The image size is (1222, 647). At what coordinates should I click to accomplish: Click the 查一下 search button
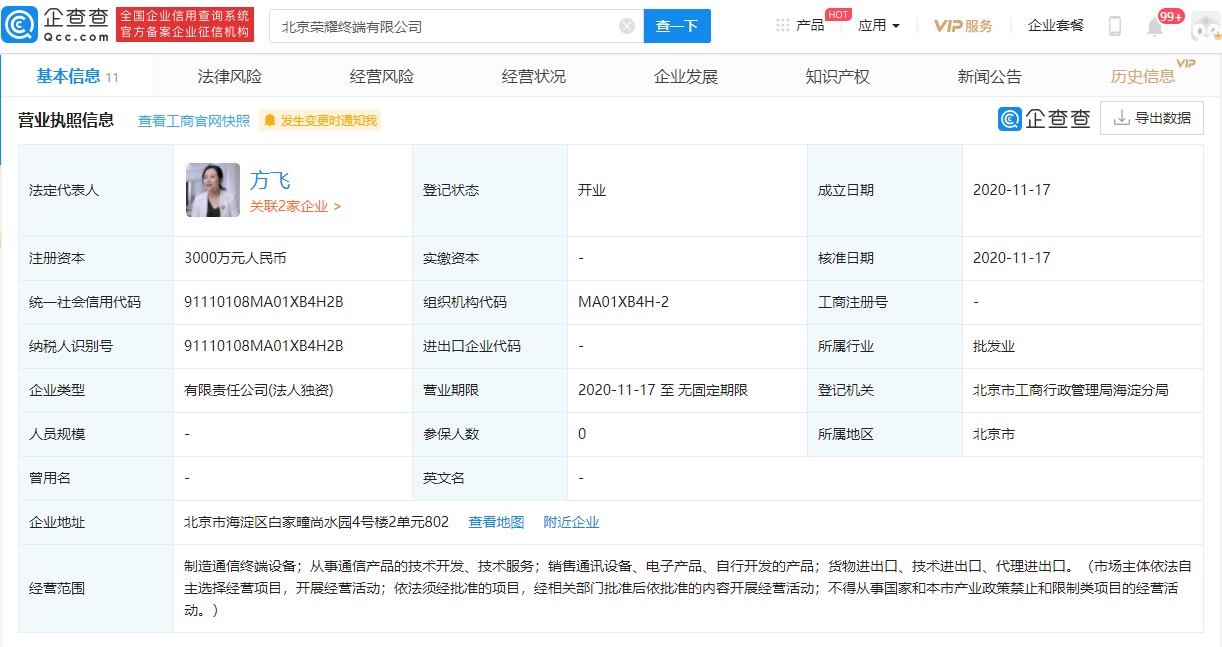click(x=677, y=26)
